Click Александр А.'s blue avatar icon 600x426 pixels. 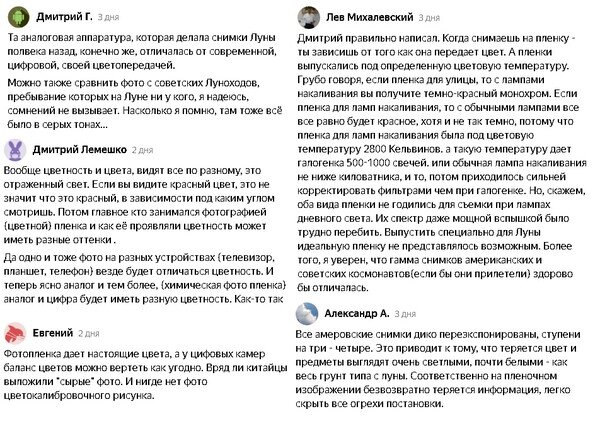click(312, 313)
